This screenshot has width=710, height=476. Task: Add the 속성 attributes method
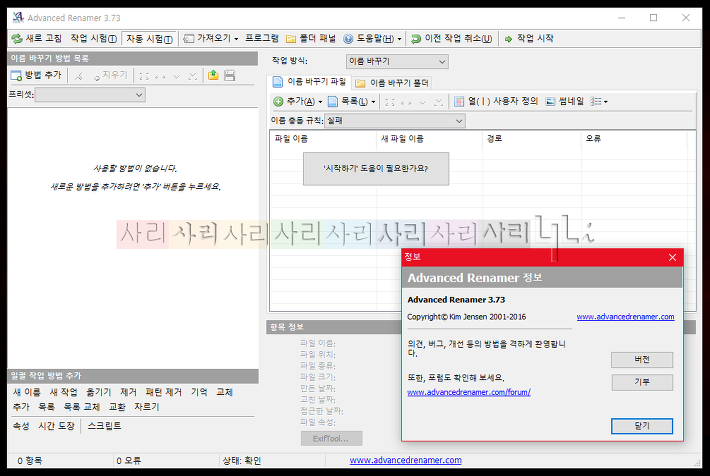pos(21,426)
